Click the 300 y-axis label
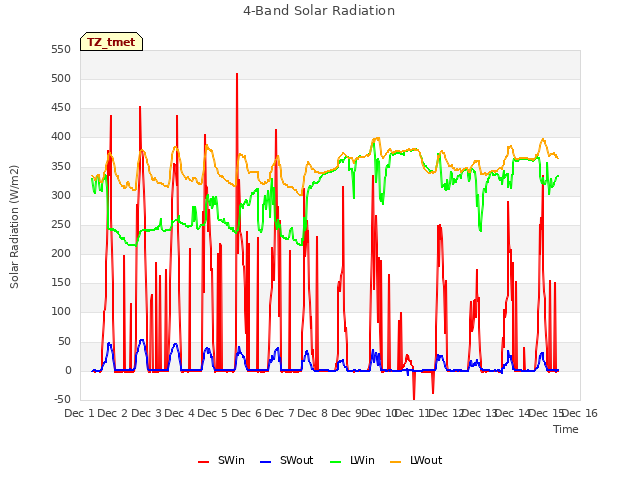640x480 pixels. tap(61, 196)
